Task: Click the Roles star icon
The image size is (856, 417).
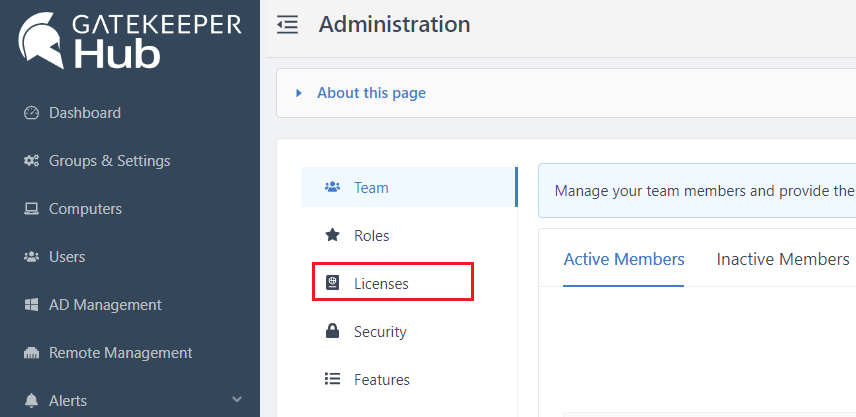Action: (x=333, y=236)
